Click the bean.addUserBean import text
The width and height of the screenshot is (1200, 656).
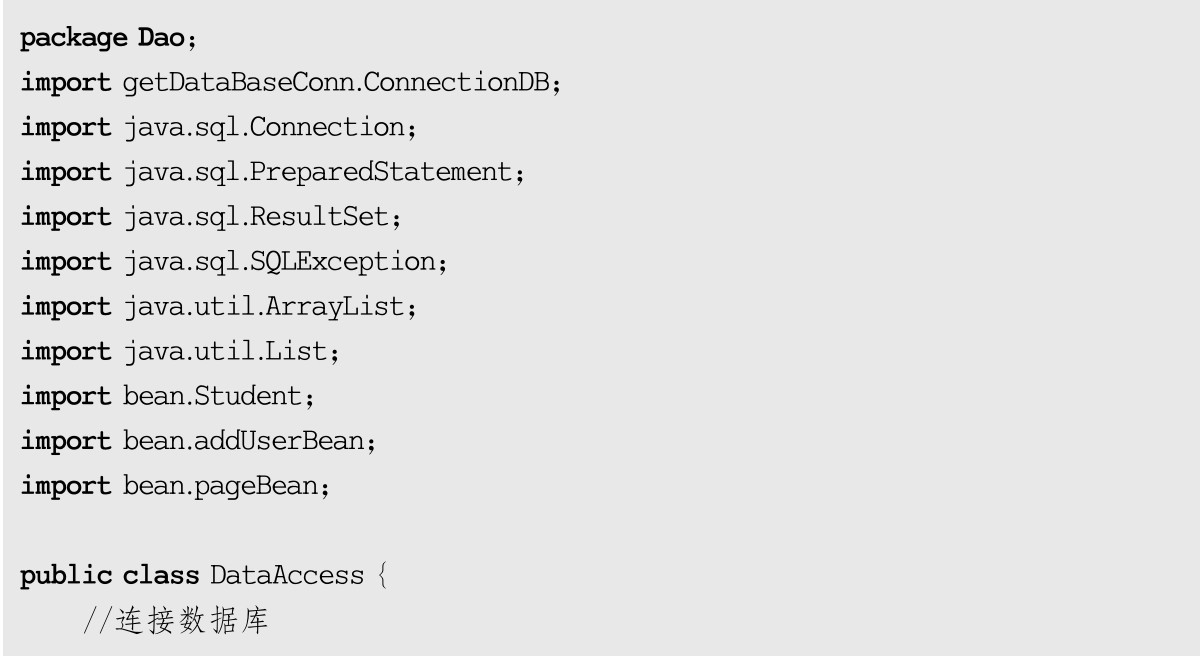point(243,441)
